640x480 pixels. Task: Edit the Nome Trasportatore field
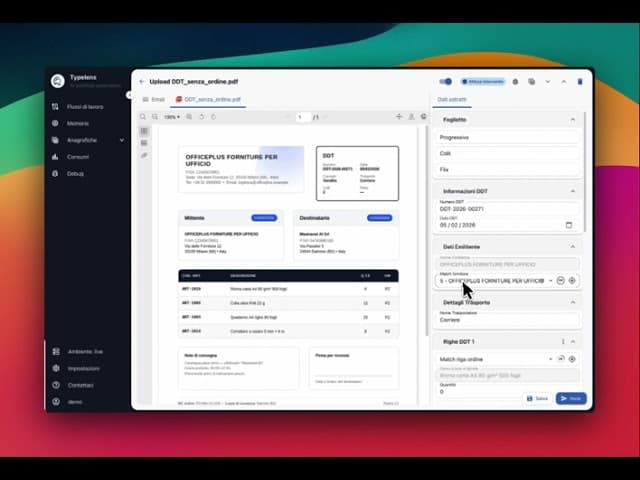tap(507, 318)
